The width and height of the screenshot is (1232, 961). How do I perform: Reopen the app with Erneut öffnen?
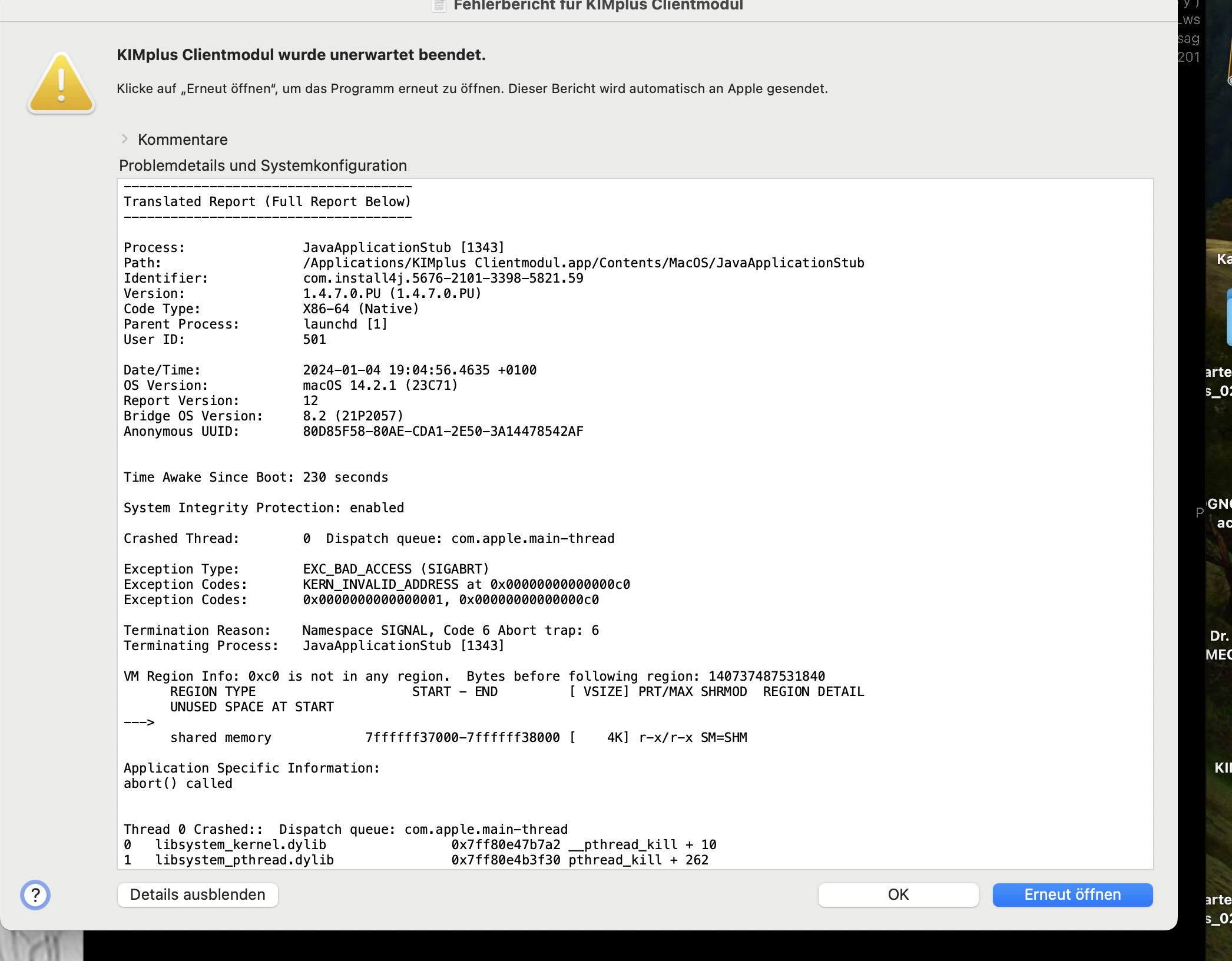pos(1072,894)
